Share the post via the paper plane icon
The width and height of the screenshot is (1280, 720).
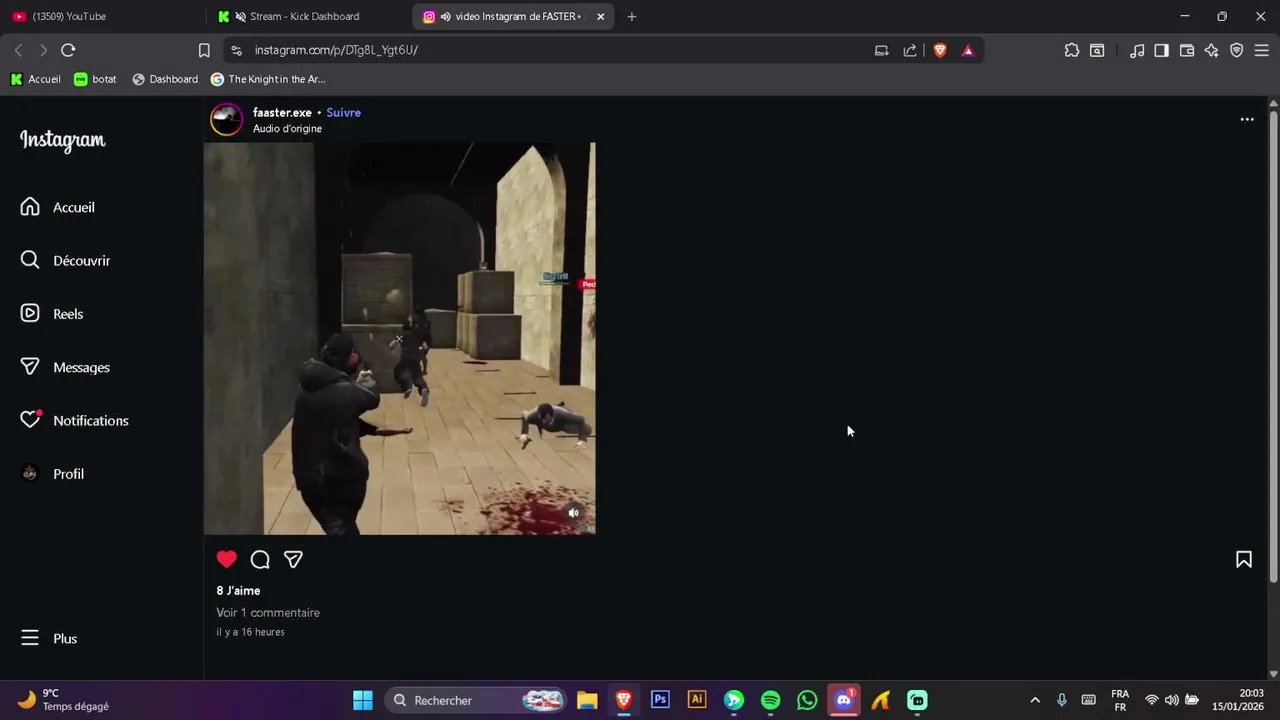coord(293,560)
